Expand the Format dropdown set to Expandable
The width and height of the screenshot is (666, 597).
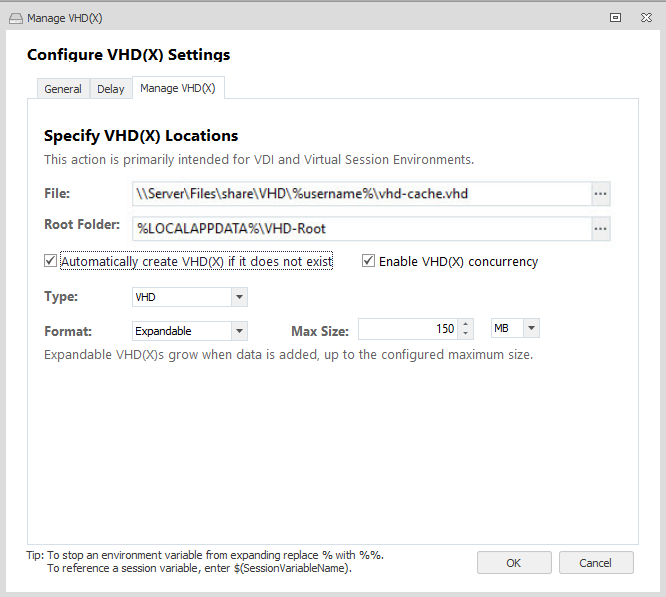239,331
